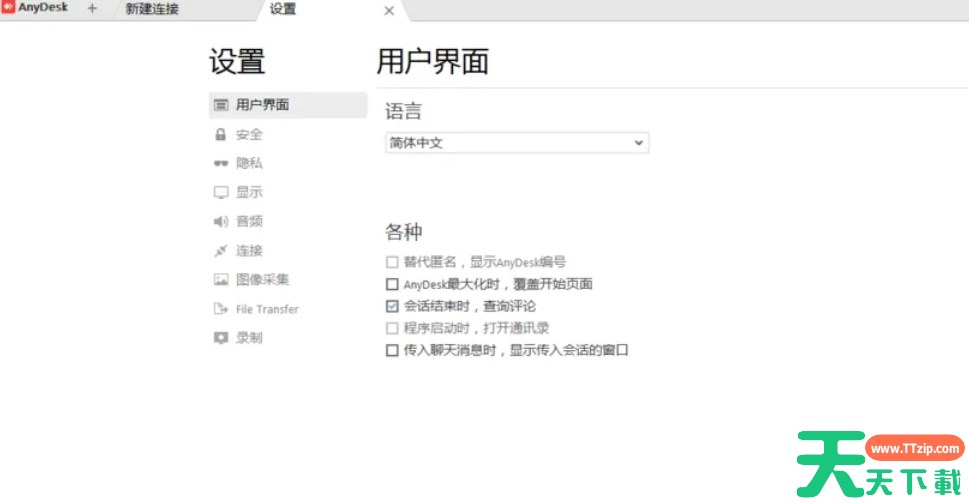
Task: Click the speaker icon for 音频
Action: click(x=221, y=221)
